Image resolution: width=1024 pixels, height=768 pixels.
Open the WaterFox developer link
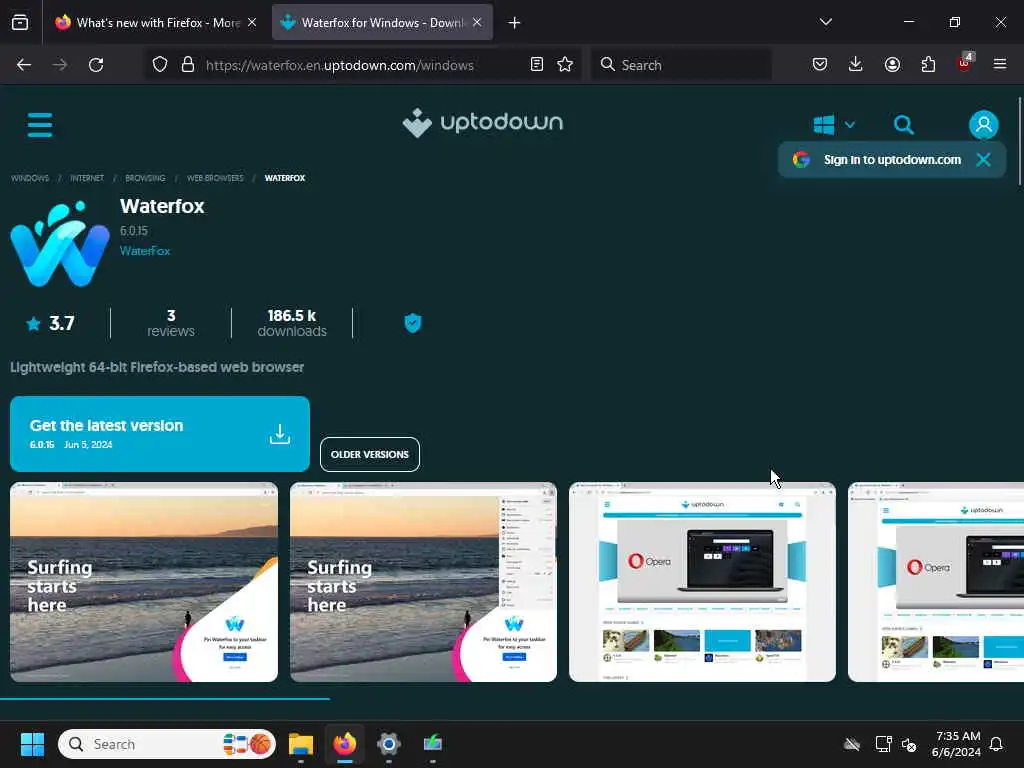(x=145, y=251)
